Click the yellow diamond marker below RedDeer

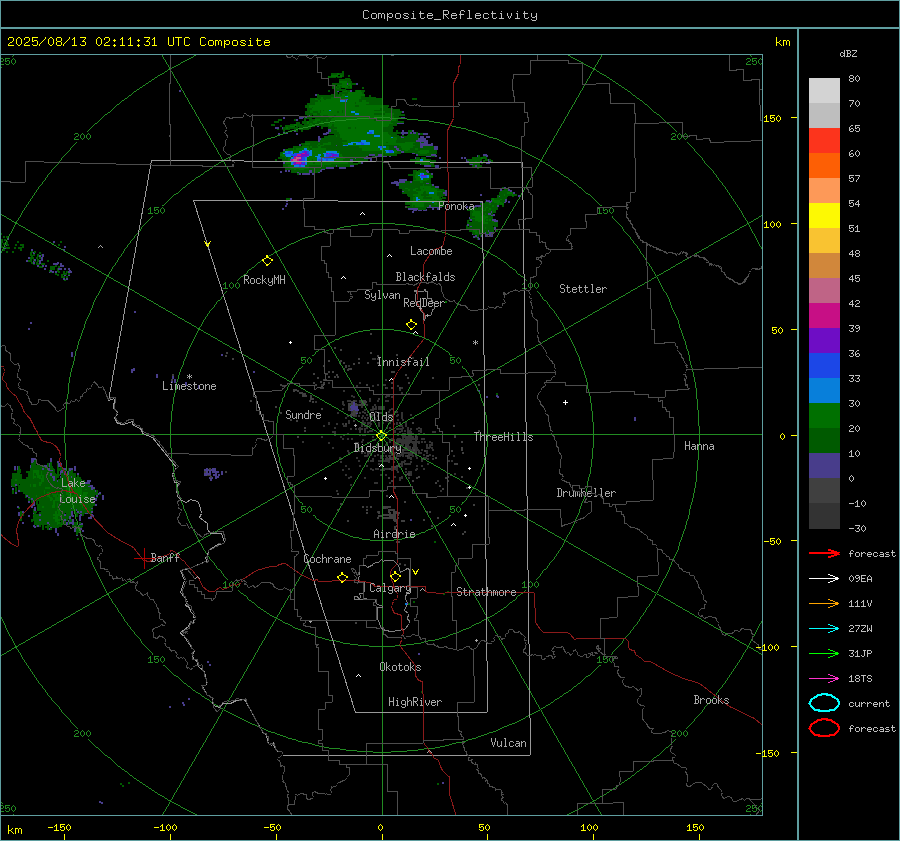[412, 325]
